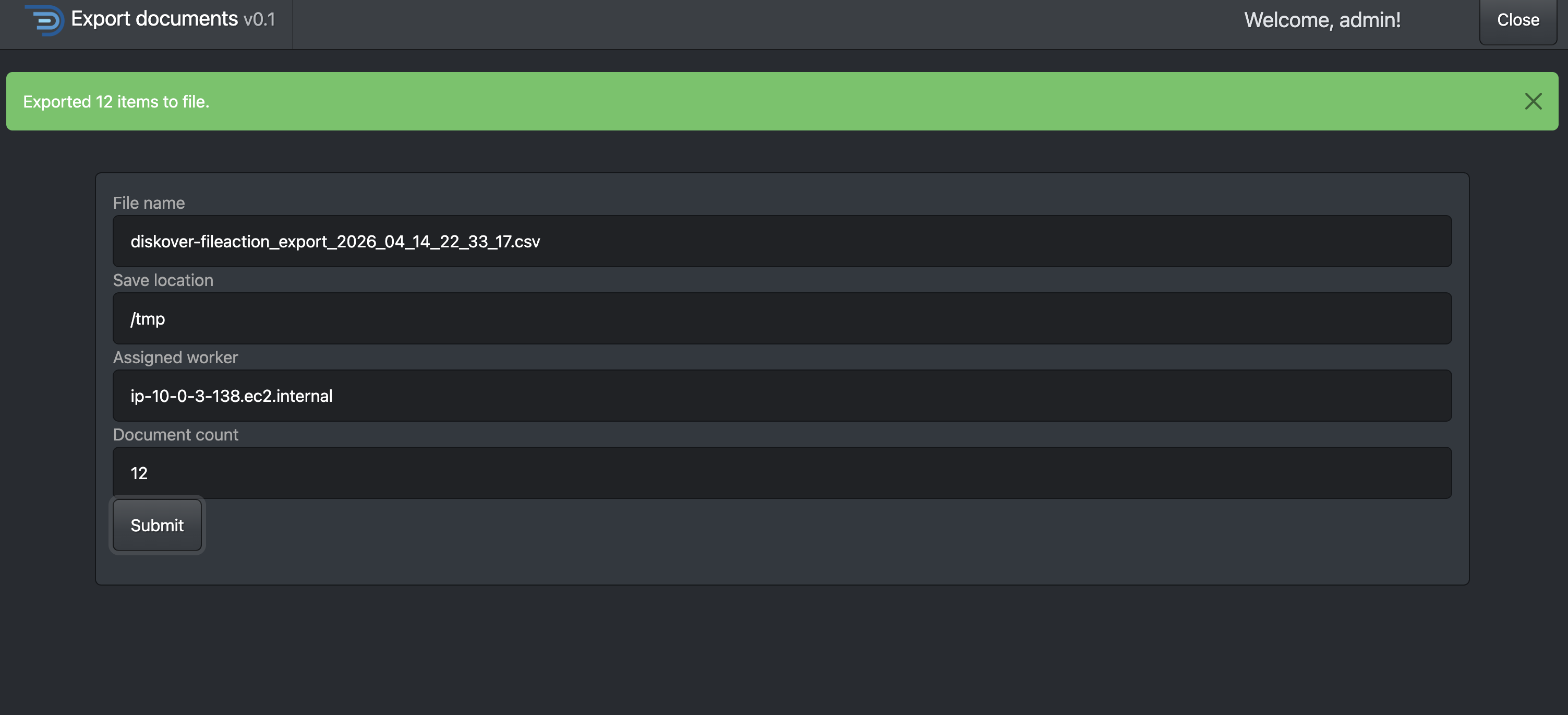Click the "Save location" label
The width and height of the screenshot is (1568, 715).
click(163, 280)
